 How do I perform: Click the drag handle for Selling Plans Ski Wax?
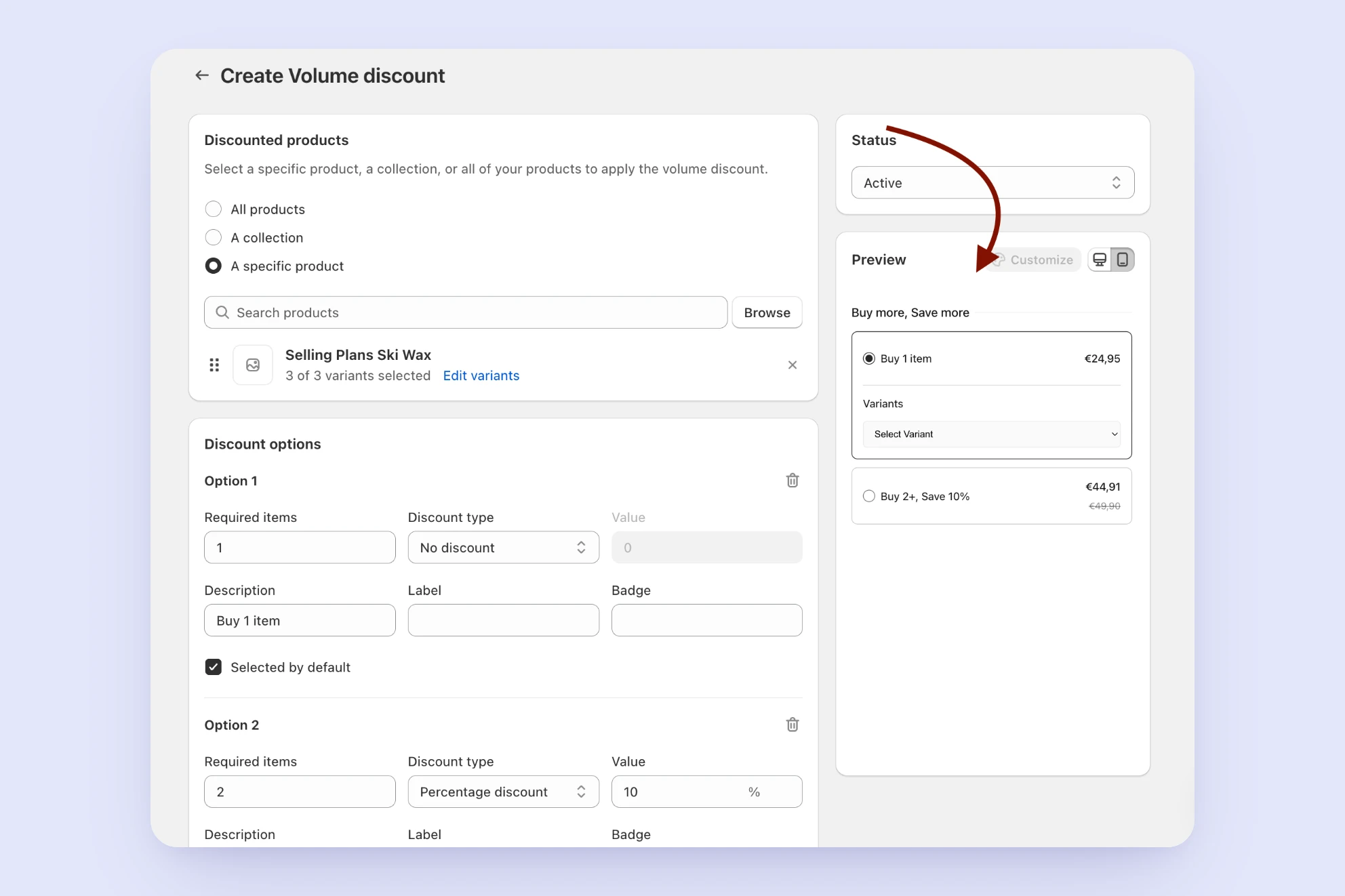[214, 365]
